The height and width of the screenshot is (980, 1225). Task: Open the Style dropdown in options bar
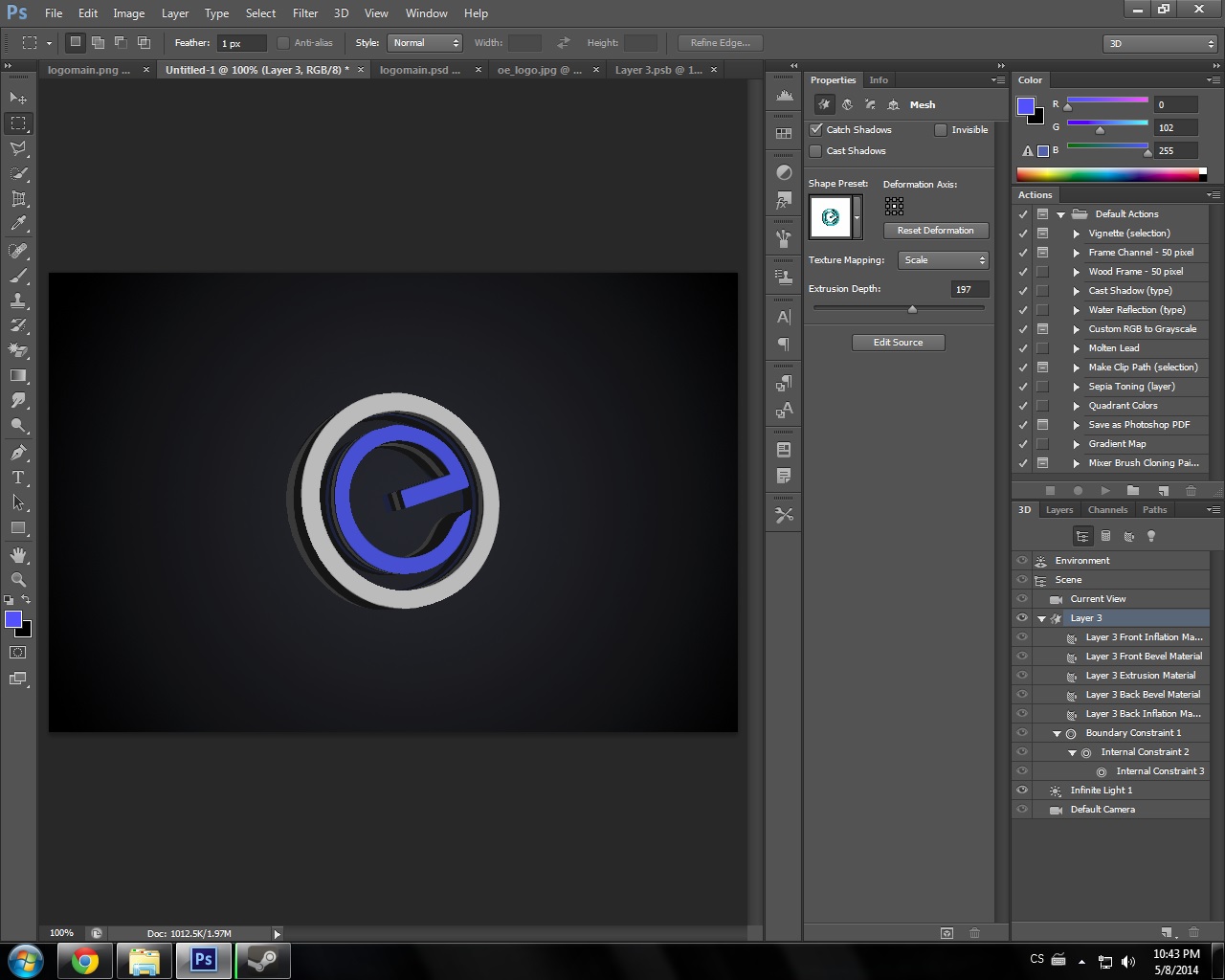[425, 43]
